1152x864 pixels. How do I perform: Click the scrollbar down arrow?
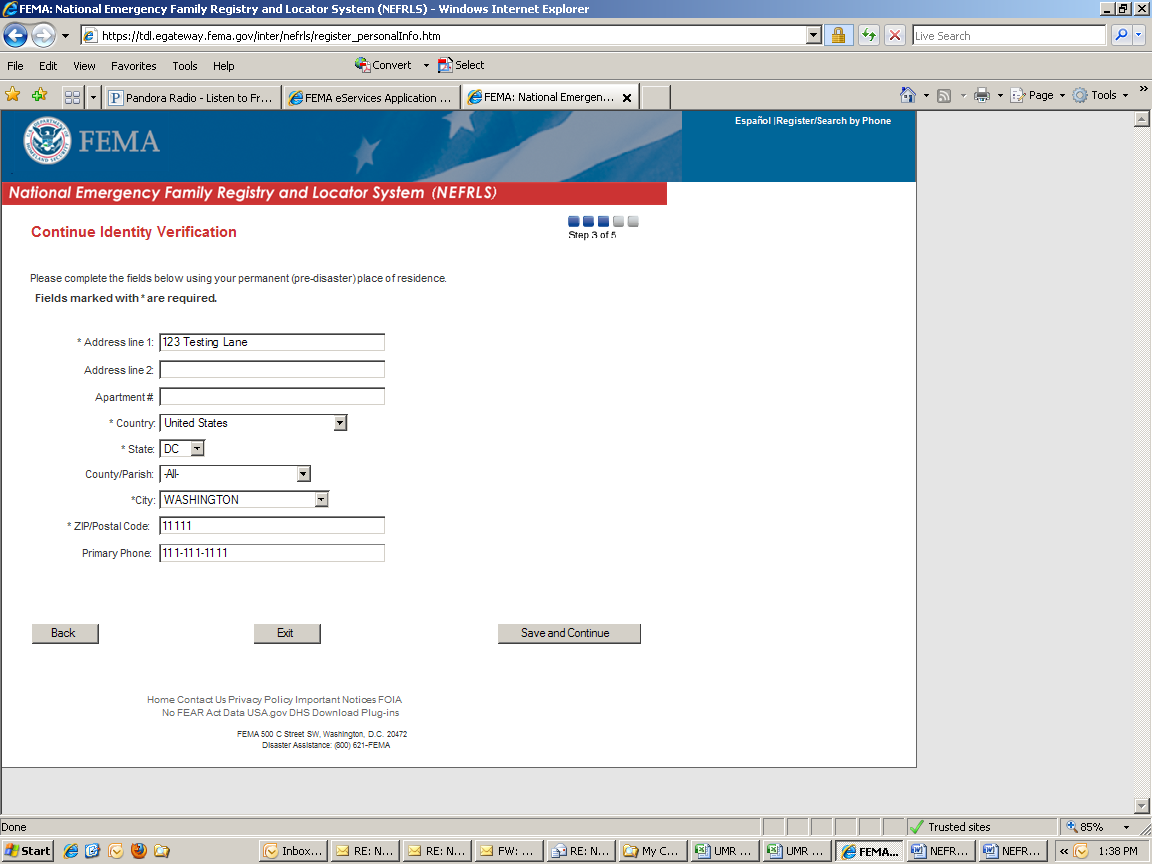(x=1141, y=805)
